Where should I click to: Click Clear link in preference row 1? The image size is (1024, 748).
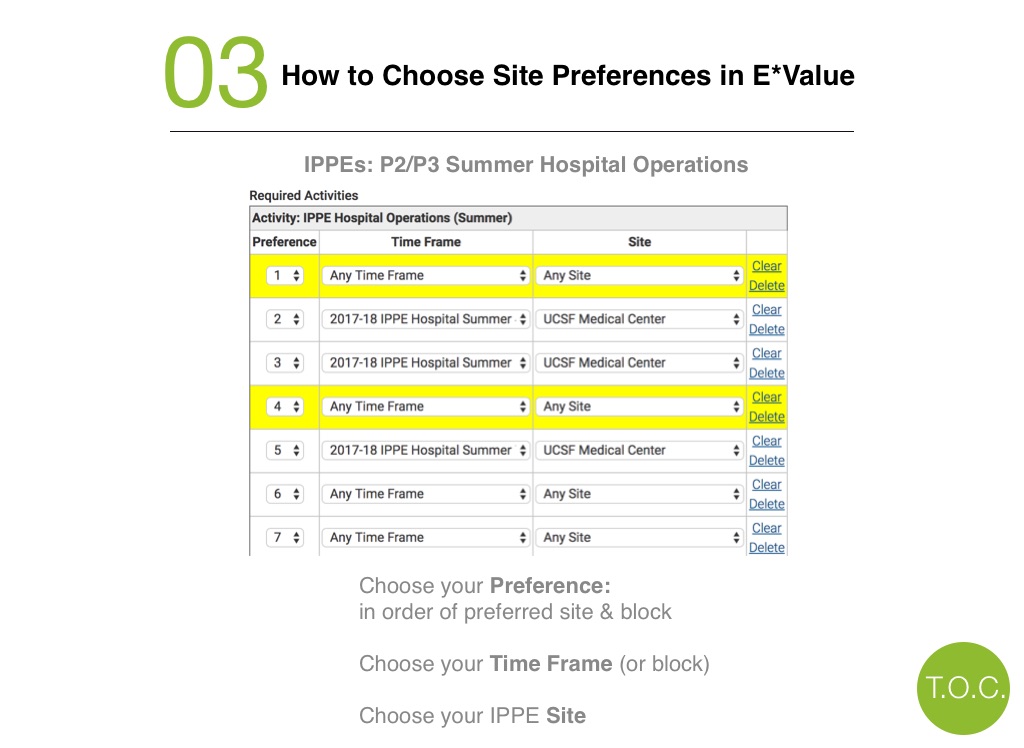(x=766, y=266)
